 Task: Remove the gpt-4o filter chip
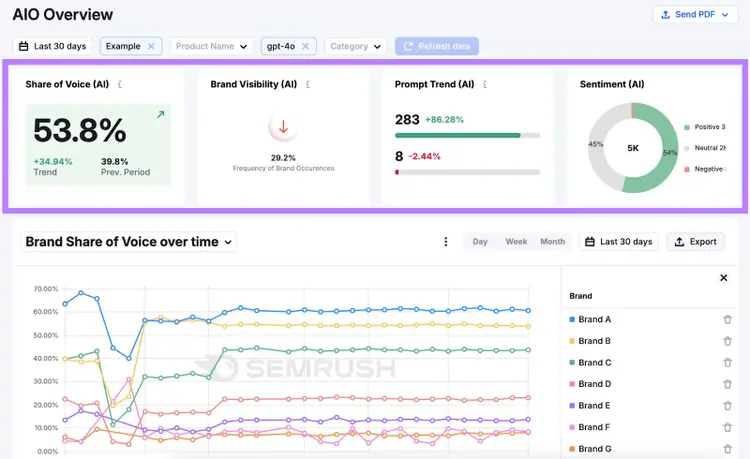tap(306, 46)
